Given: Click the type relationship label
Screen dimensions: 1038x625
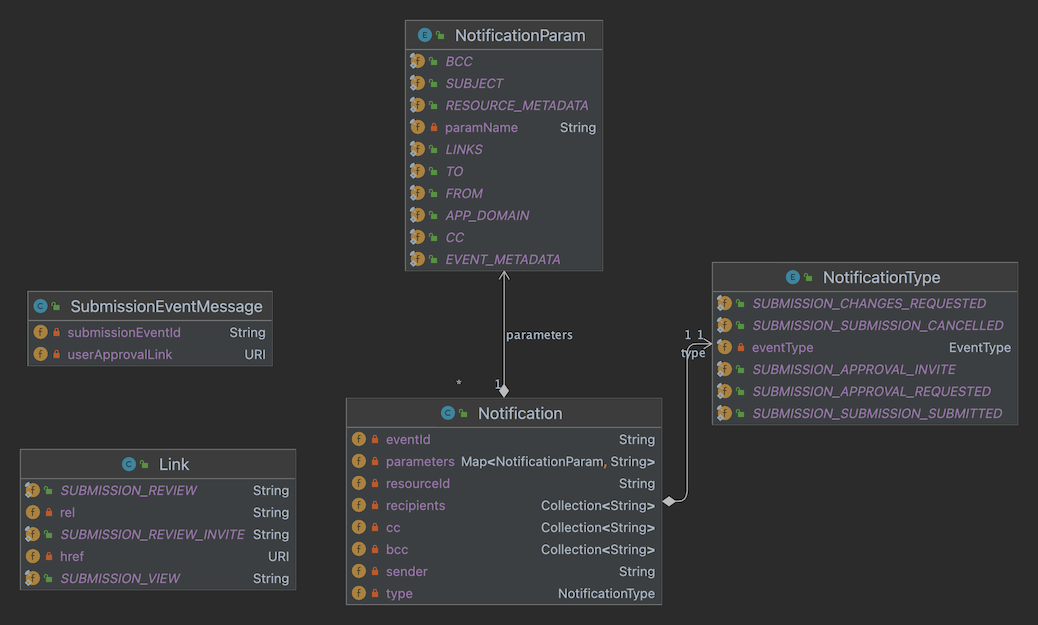Looking at the screenshot, I should tap(693, 353).
